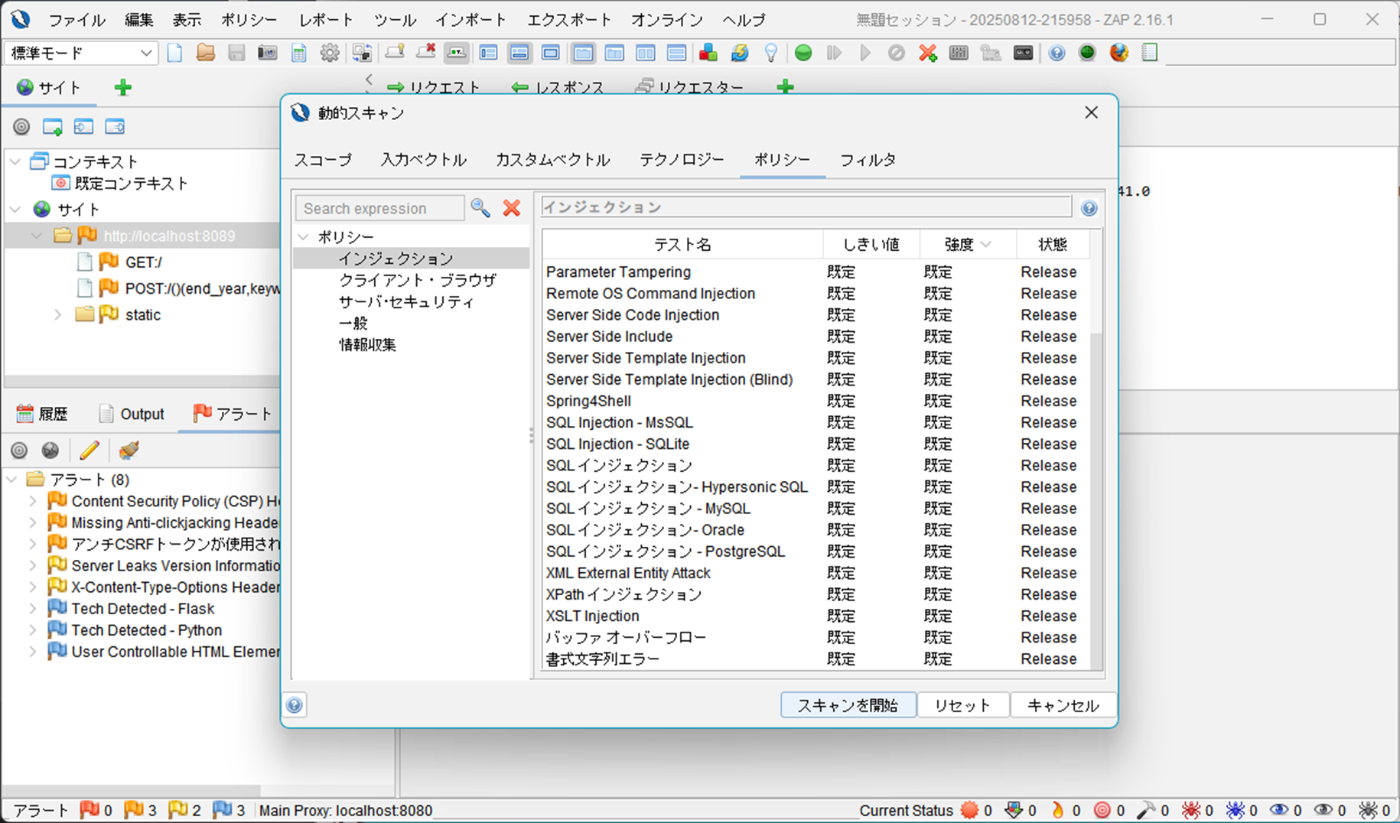Collapse the ポリシー tree node
The height and width of the screenshot is (823, 1400).
[x=303, y=237]
